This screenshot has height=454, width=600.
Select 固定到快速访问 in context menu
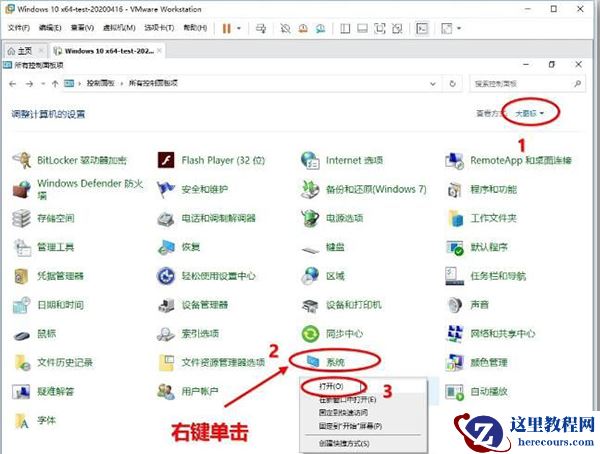(343, 413)
